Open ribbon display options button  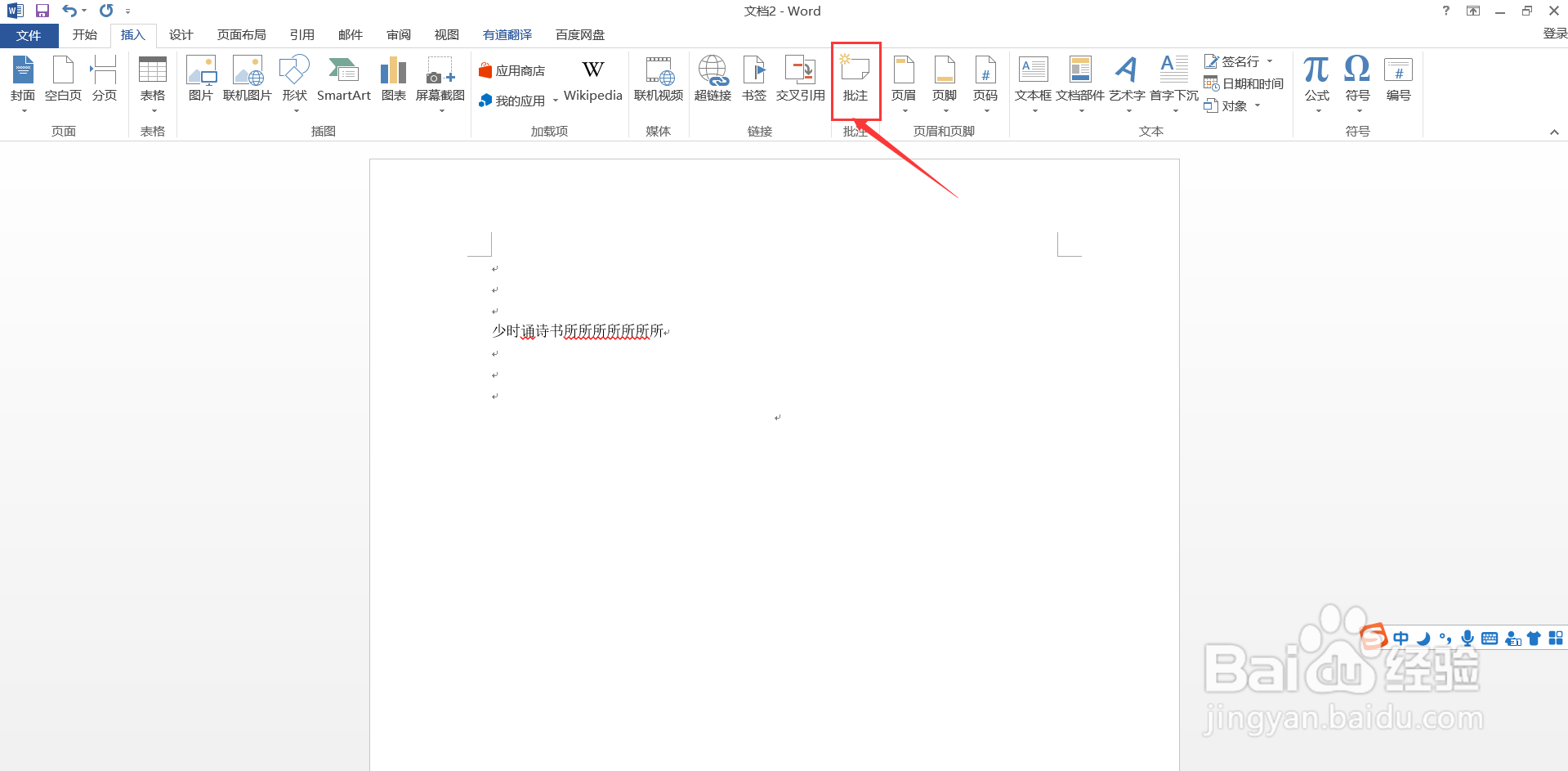pos(1473,11)
